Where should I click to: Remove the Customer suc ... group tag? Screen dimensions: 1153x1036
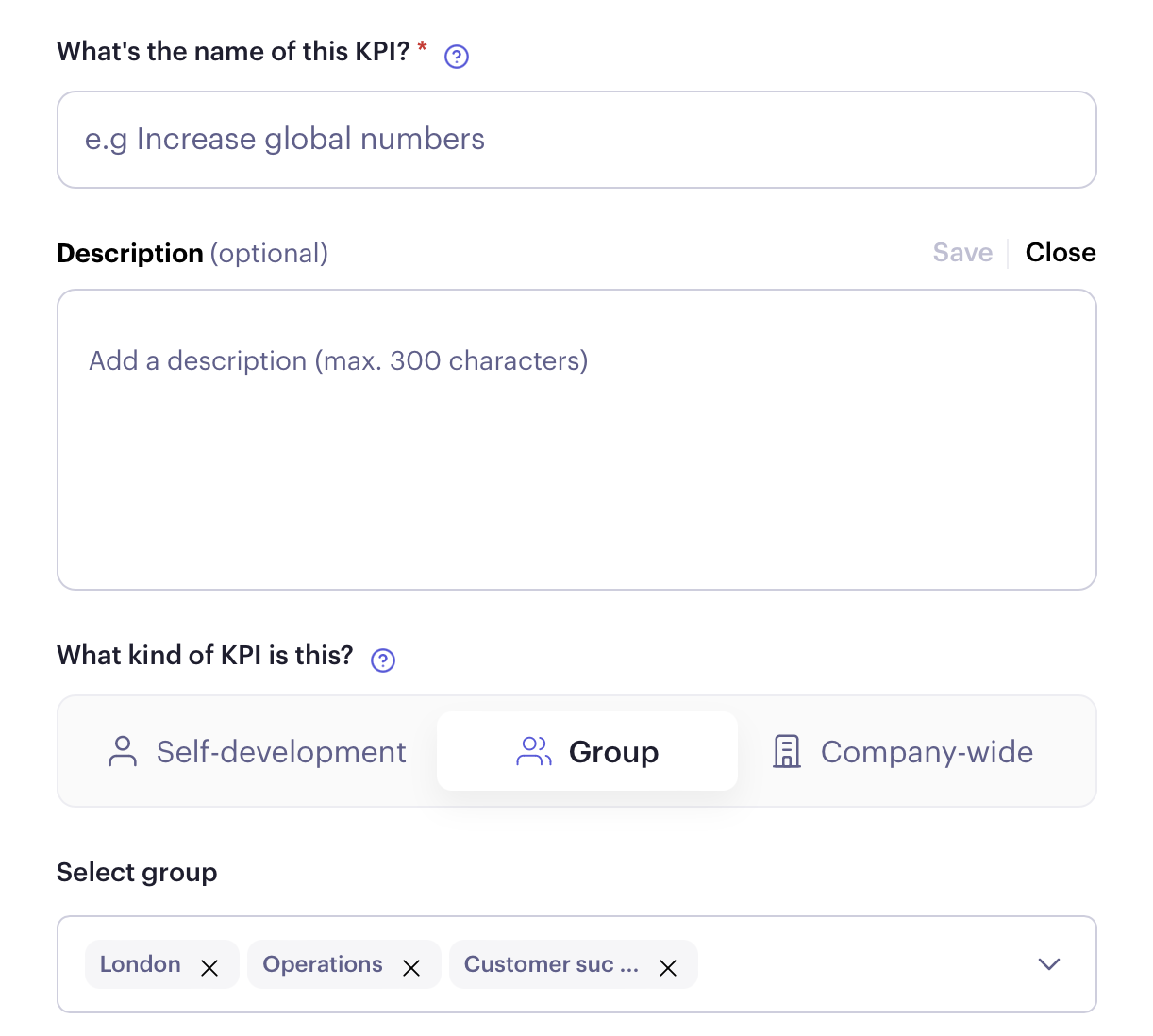668,968
